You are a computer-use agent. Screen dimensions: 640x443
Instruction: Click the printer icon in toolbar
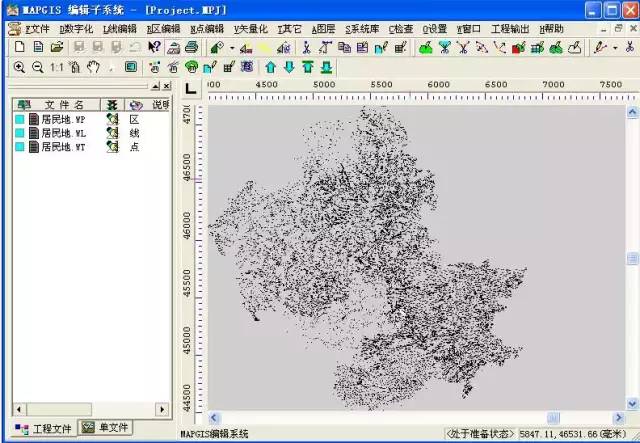(191, 47)
